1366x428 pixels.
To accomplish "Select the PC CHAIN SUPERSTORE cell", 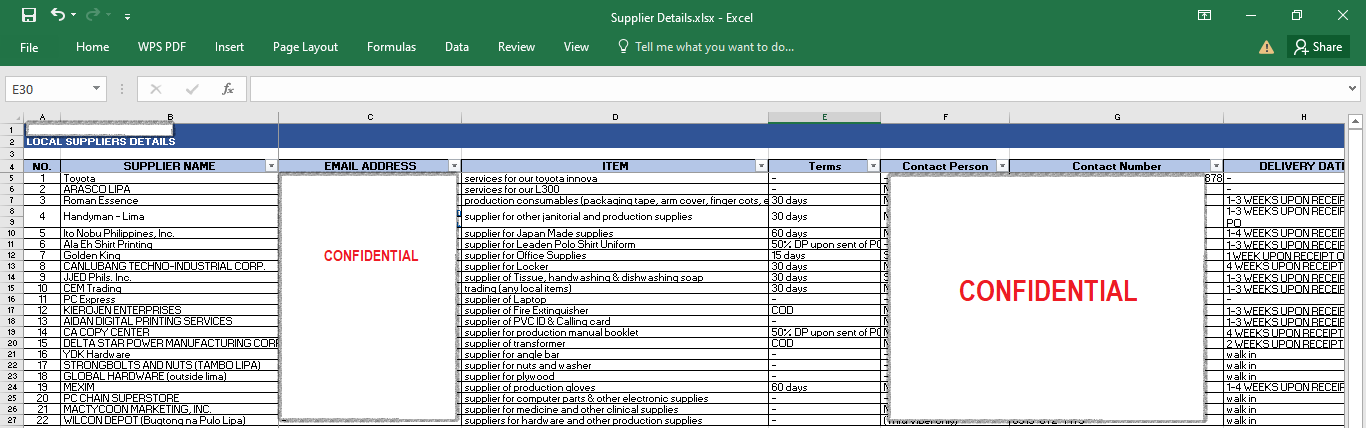I will pos(169,398).
